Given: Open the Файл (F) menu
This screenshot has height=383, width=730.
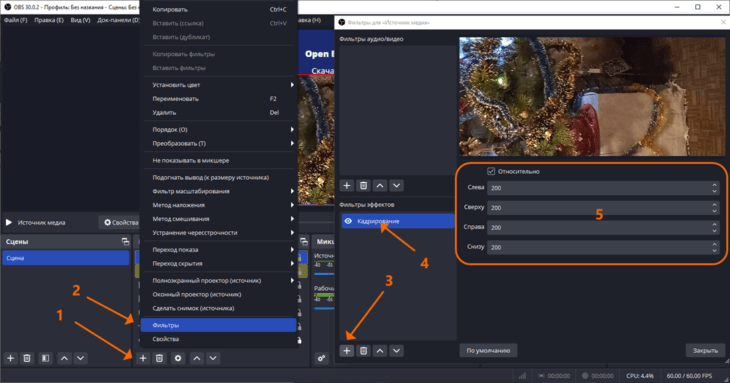Looking at the screenshot, I should click(15, 20).
